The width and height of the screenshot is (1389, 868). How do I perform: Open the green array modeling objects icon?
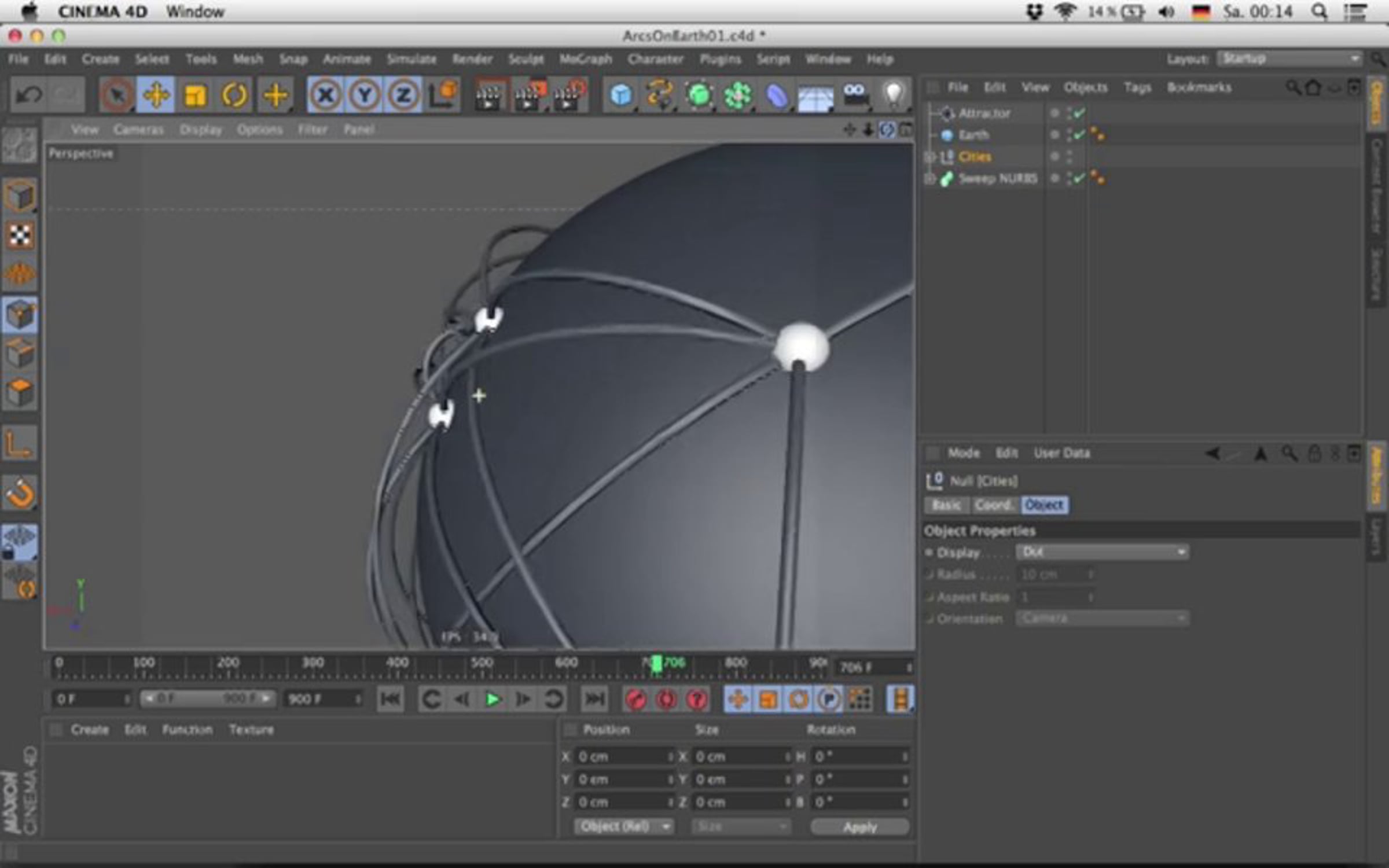pos(738,95)
